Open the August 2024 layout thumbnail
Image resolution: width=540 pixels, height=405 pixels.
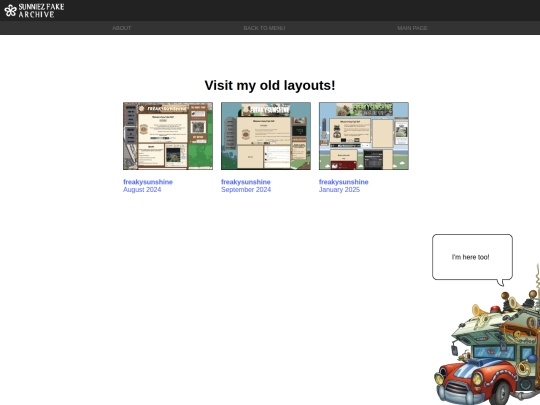coord(168,136)
